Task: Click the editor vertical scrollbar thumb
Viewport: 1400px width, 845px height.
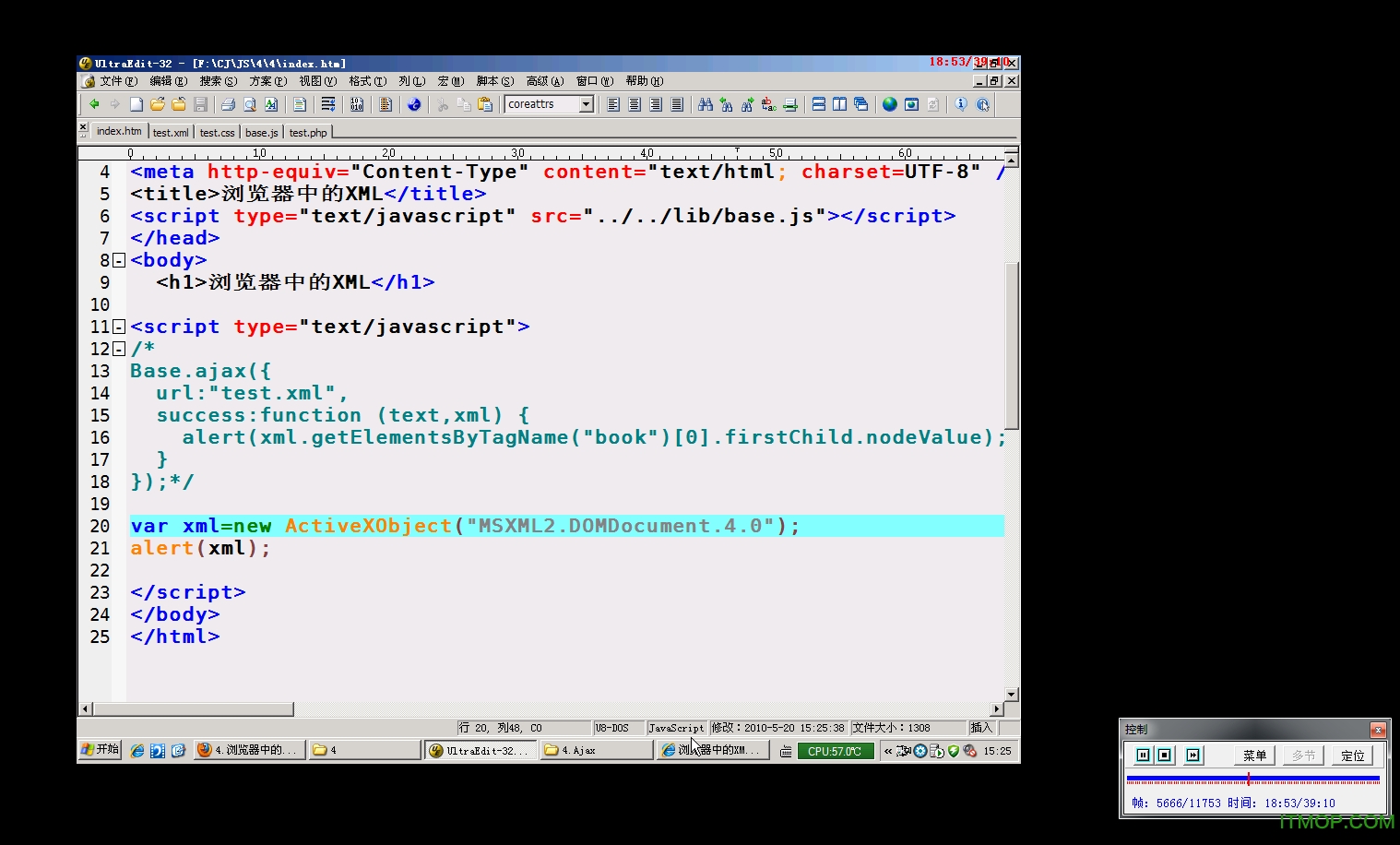Action: [1012, 346]
